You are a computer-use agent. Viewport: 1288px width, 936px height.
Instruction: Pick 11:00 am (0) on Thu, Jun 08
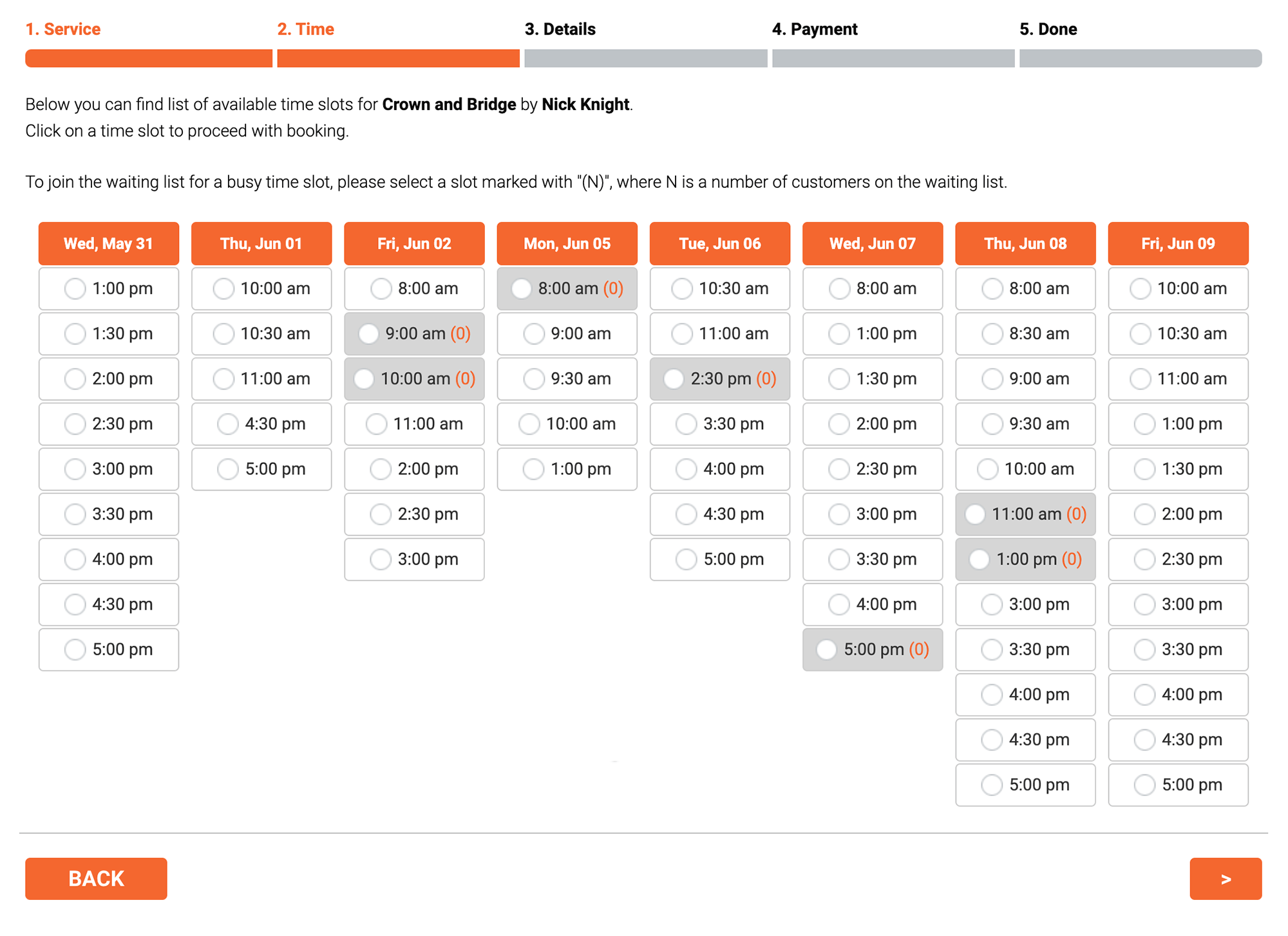point(1025,514)
